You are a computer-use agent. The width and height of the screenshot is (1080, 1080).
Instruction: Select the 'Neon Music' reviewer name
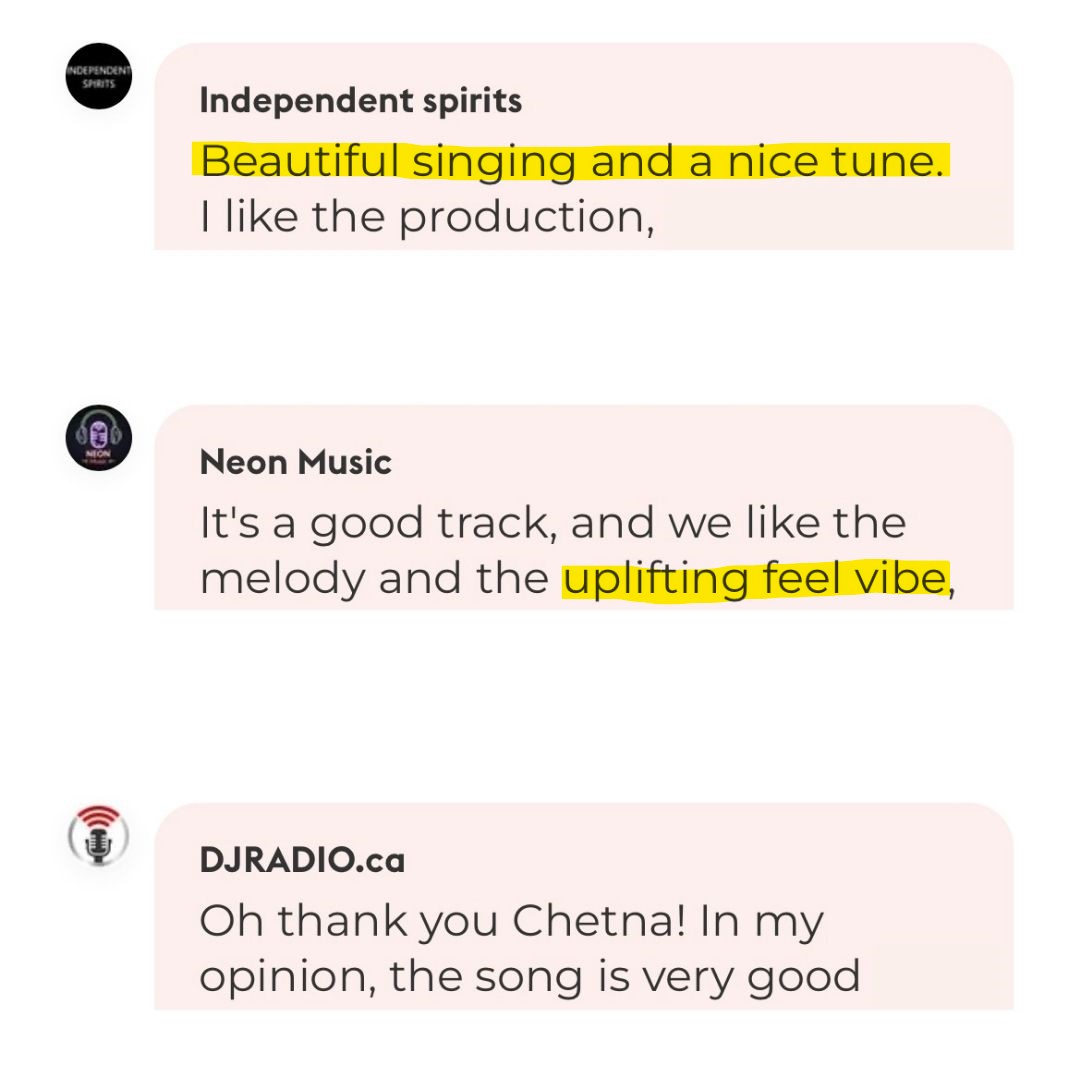[295, 462]
